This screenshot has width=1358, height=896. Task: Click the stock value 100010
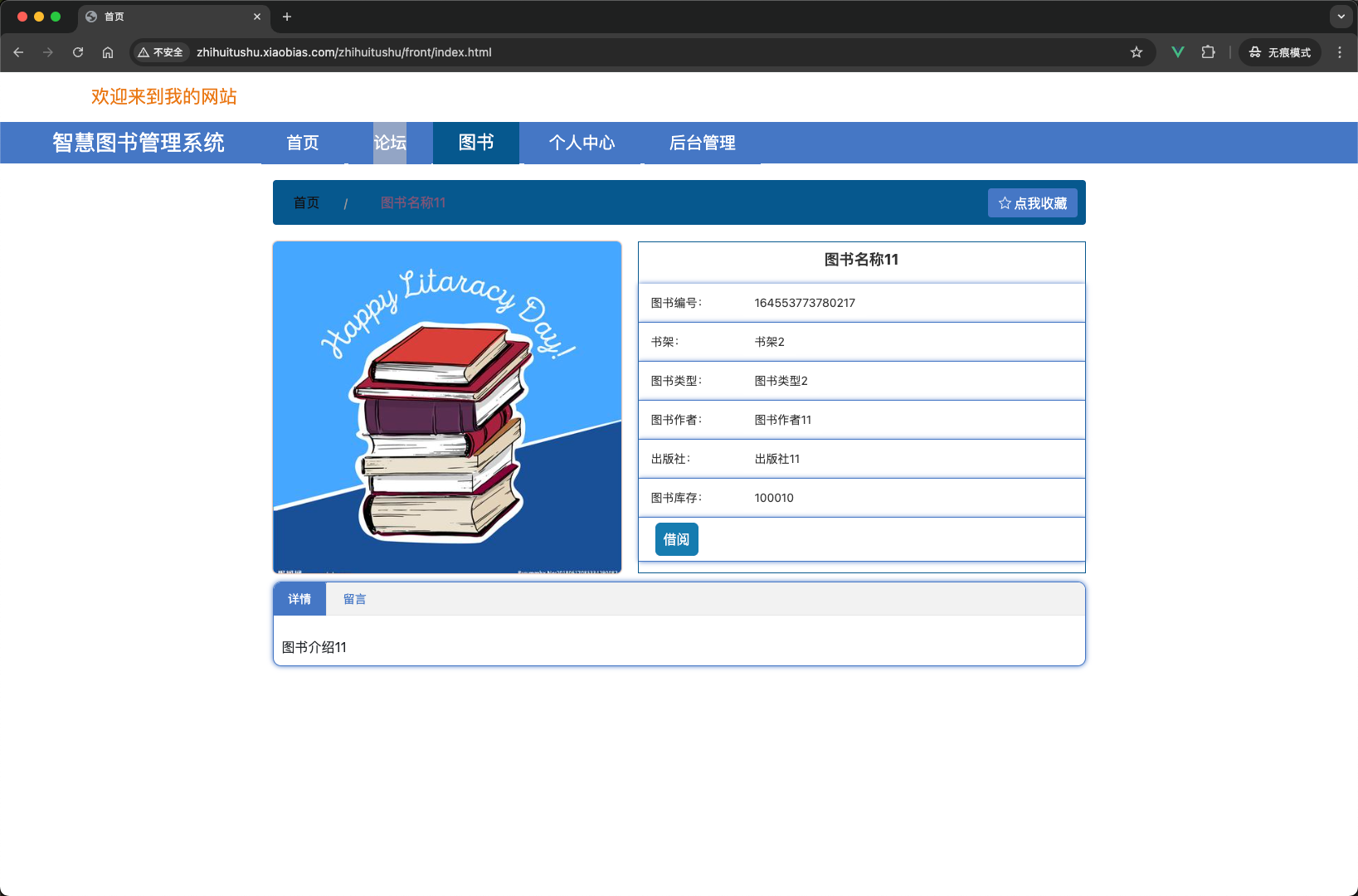[774, 498]
